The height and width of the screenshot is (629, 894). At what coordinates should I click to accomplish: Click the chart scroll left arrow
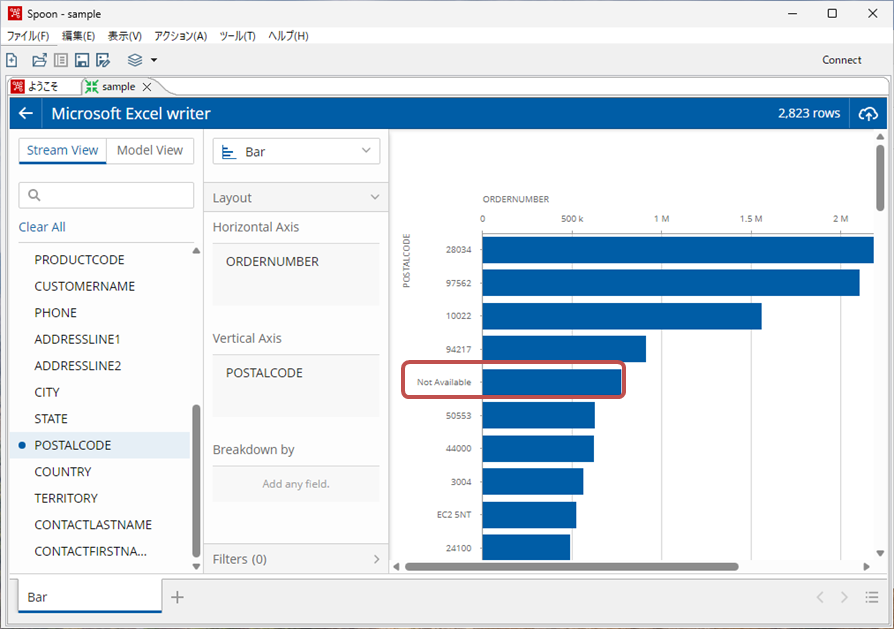pyautogui.click(x=396, y=567)
